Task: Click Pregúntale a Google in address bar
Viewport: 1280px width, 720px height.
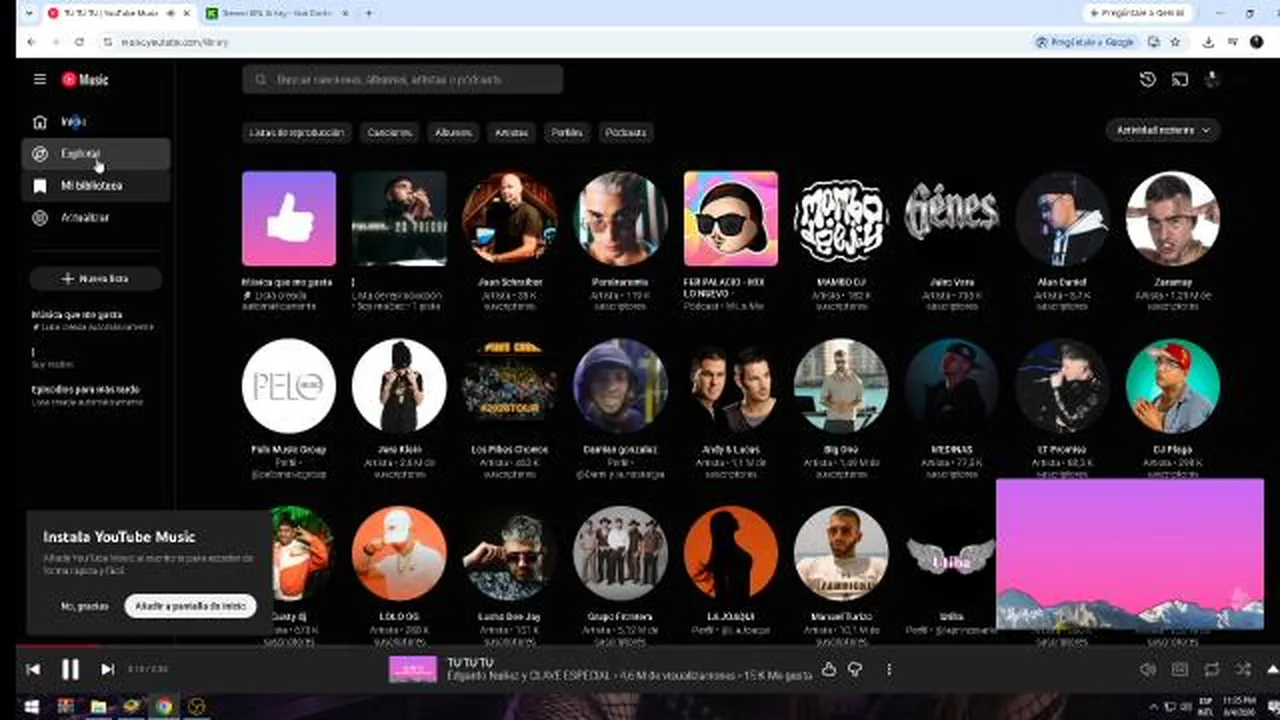Action: (1086, 42)
